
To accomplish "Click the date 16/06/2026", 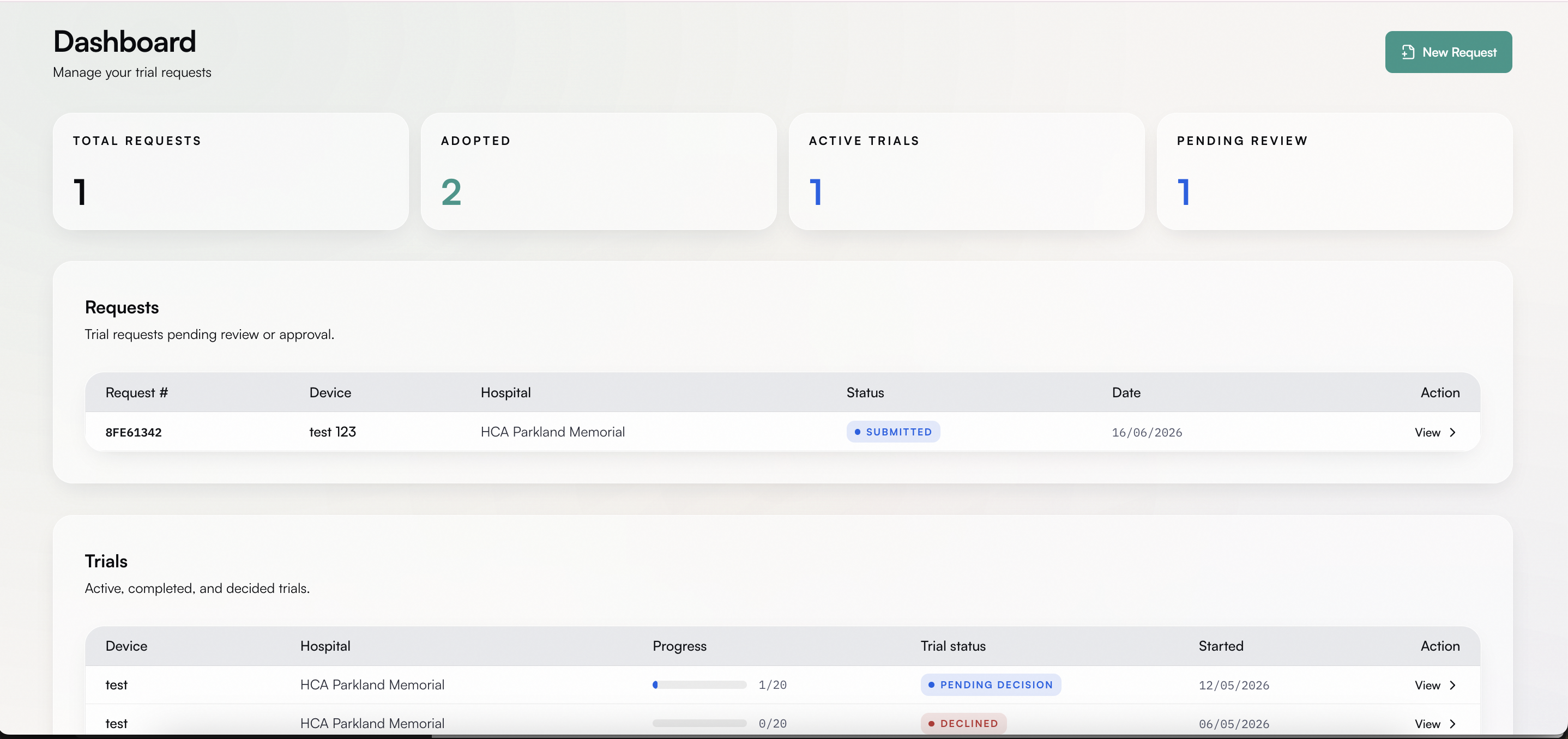I will tap(1147, 433).
